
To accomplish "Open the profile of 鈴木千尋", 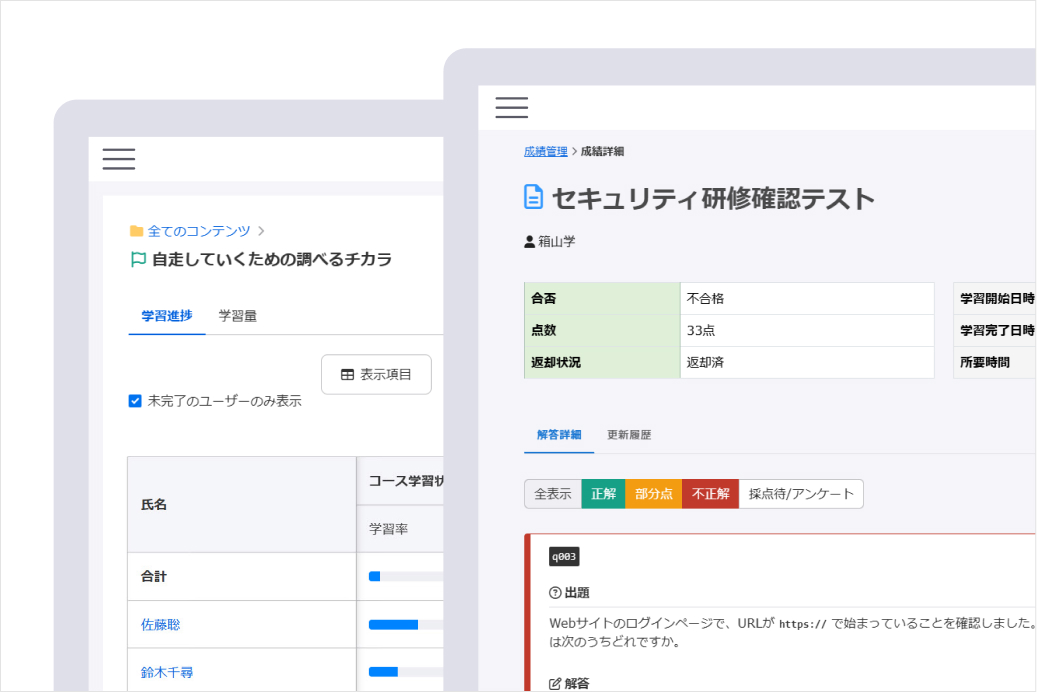I will pos(169,671).
